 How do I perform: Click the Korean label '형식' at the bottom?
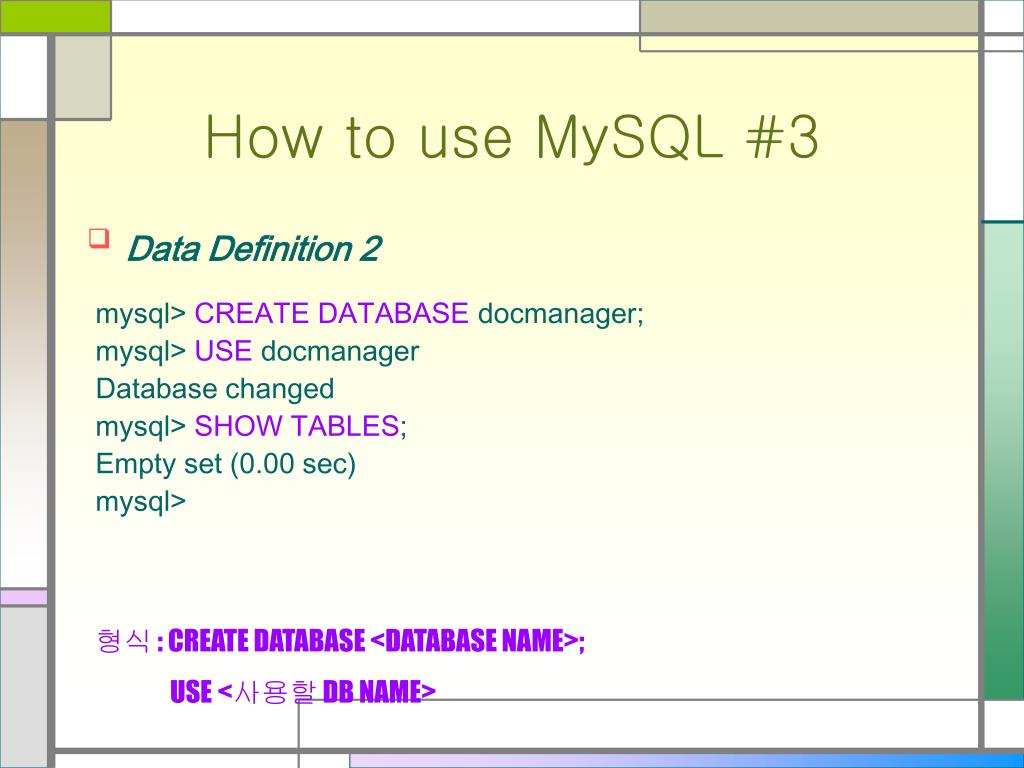pyautogui.click(x=123, y=641)
